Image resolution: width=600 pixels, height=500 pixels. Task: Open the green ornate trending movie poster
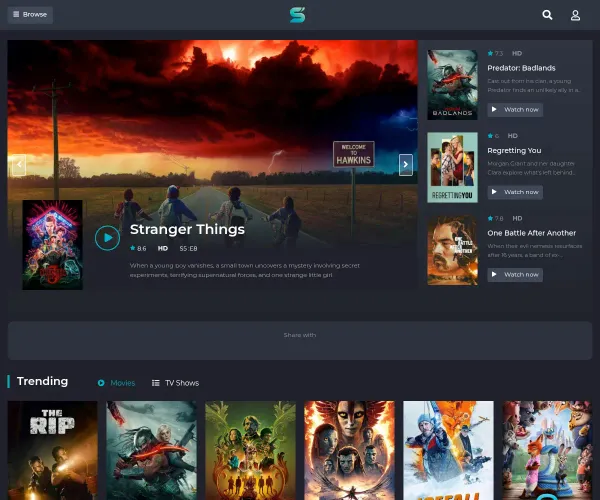click(x=250, y=450)
